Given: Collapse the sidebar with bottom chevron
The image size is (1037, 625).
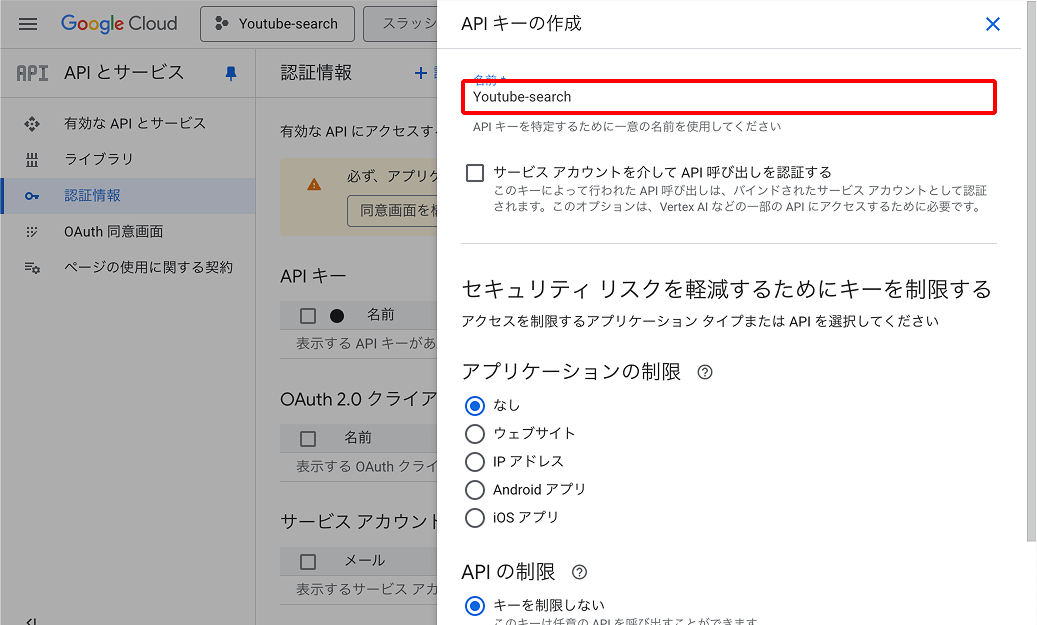Looking at the screenshot, I should (31, 620).
